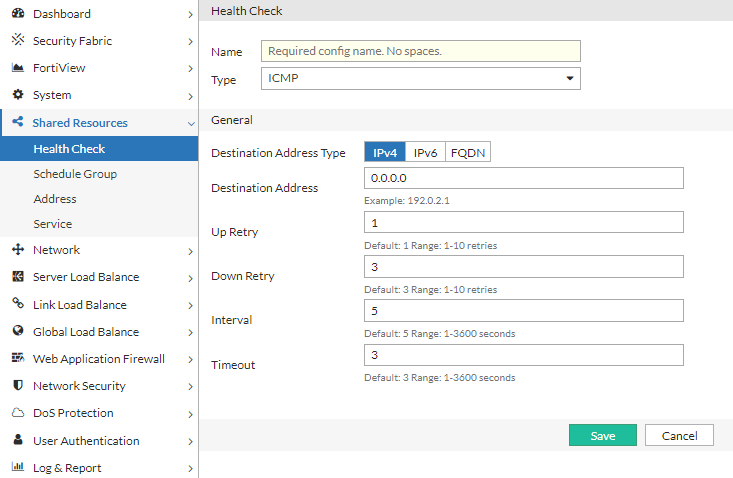This screenshot has height=478, width=733.
Task: Focus the Name input field
Action: tap(421, 51)
